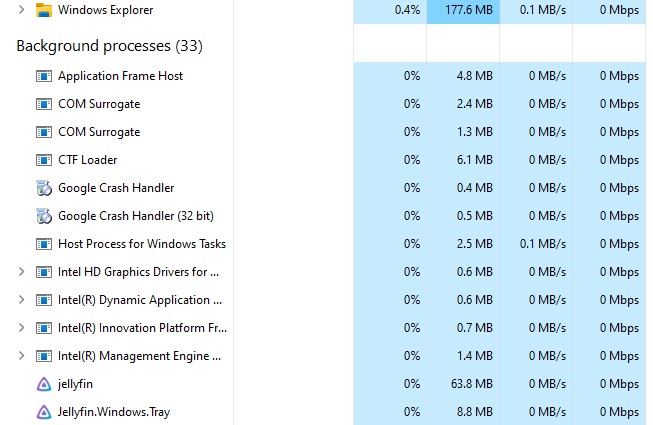Click the Application Frame Host icon
Screen dimensions: 653x425
point(43,76)
